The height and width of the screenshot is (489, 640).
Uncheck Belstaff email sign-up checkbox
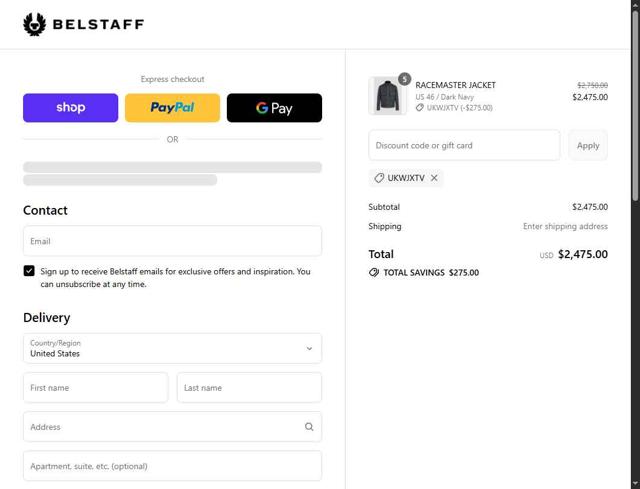pyautogui.click(x=29, y=271)
